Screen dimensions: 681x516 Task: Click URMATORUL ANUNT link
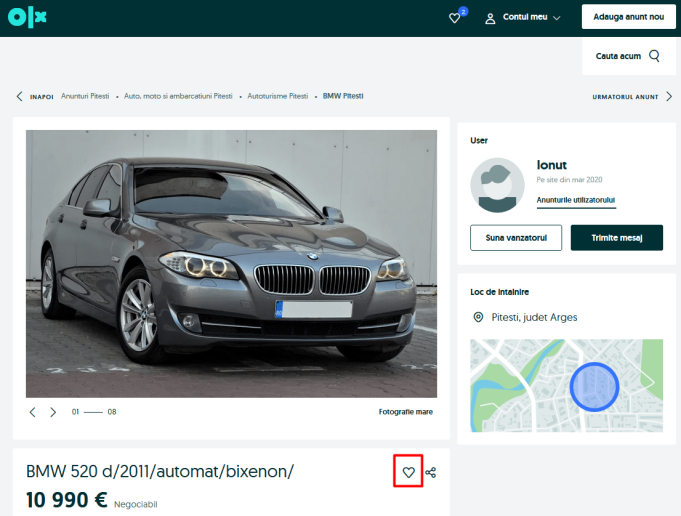click(625, 97)
